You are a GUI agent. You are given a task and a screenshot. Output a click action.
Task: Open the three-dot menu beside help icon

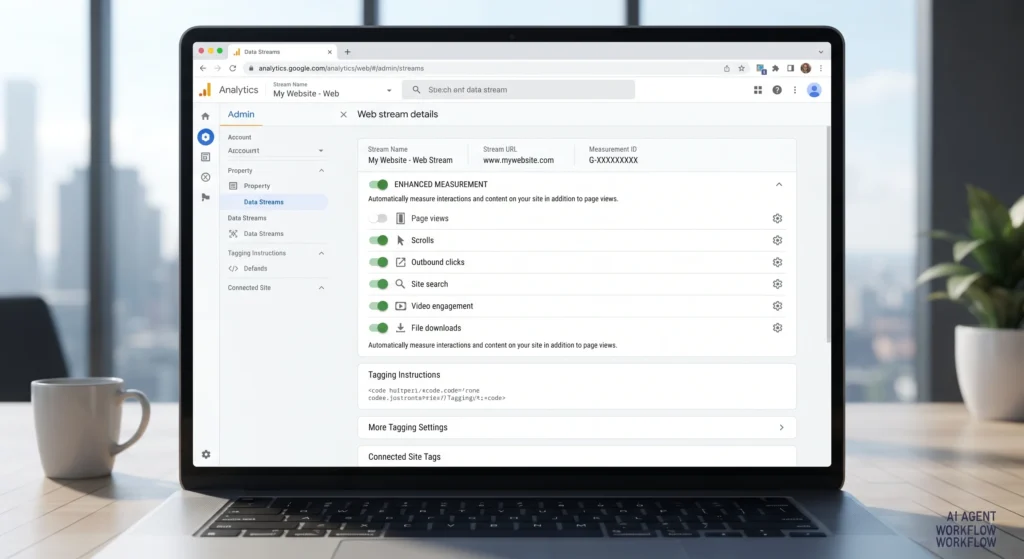[795, 90]
